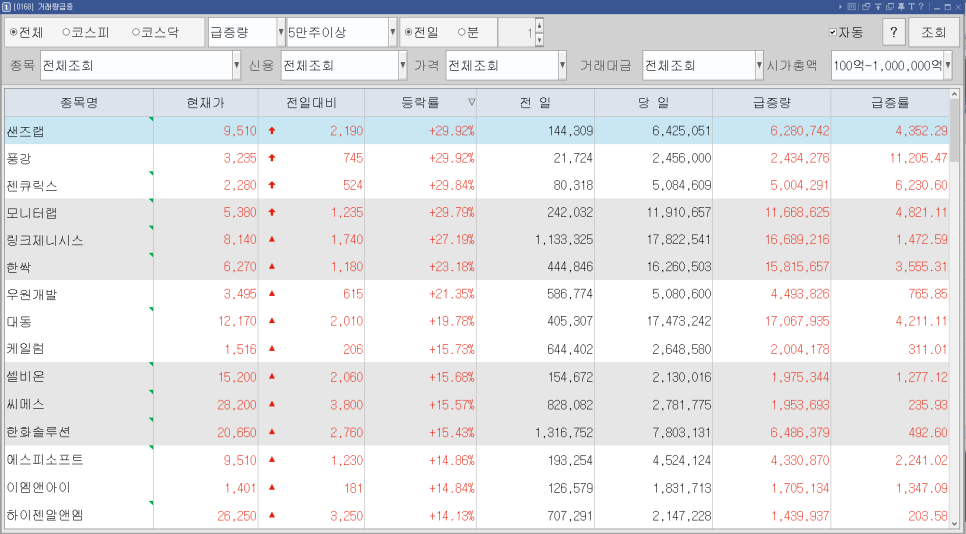This screenshot has height=534, width=966.
Task: Click the red triangle in the 링크제니시스 row
Action: tap(272, 239)
